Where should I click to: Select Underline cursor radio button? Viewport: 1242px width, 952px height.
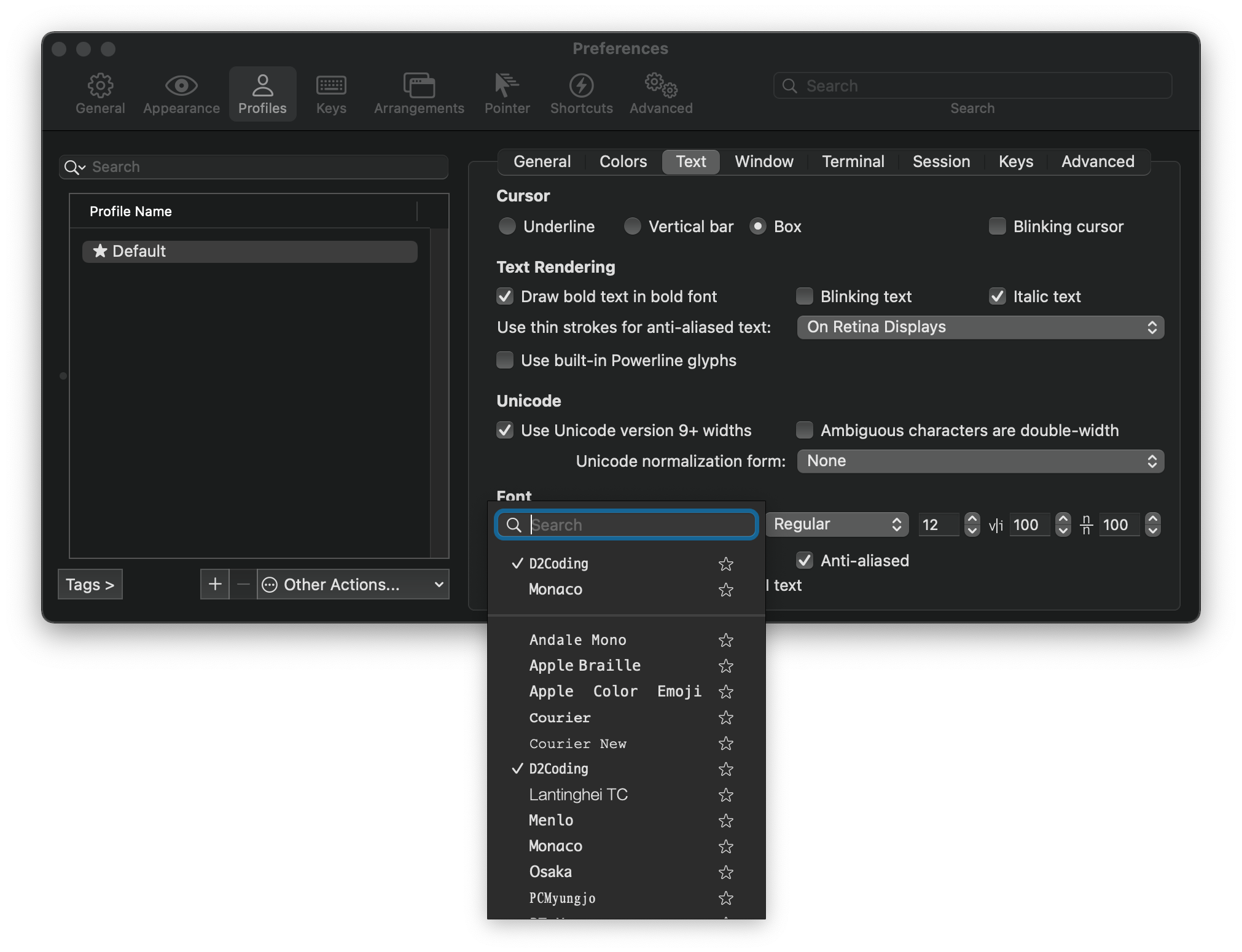click(507, 227)
